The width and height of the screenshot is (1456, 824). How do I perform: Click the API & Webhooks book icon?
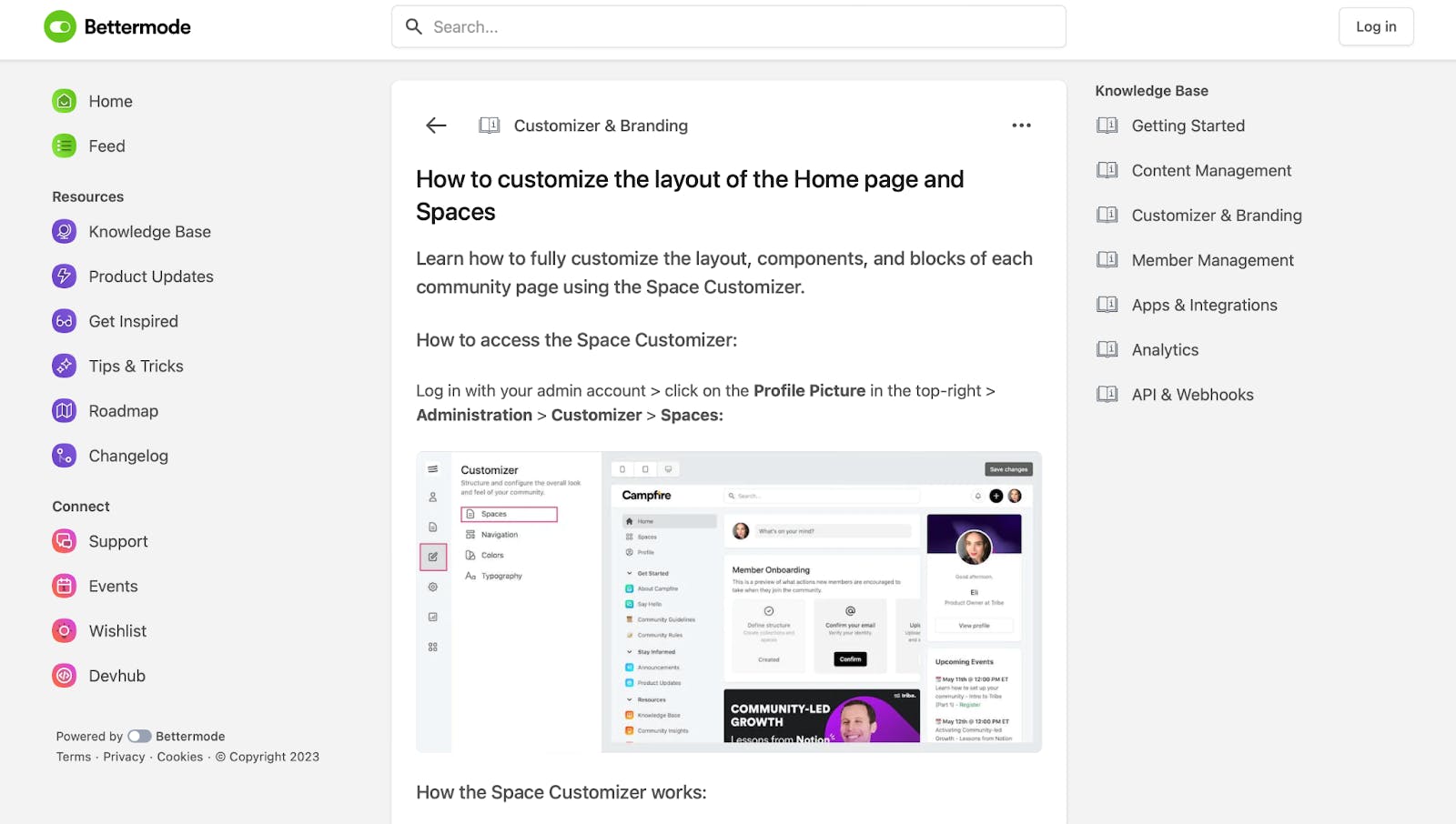(1107, 395)
